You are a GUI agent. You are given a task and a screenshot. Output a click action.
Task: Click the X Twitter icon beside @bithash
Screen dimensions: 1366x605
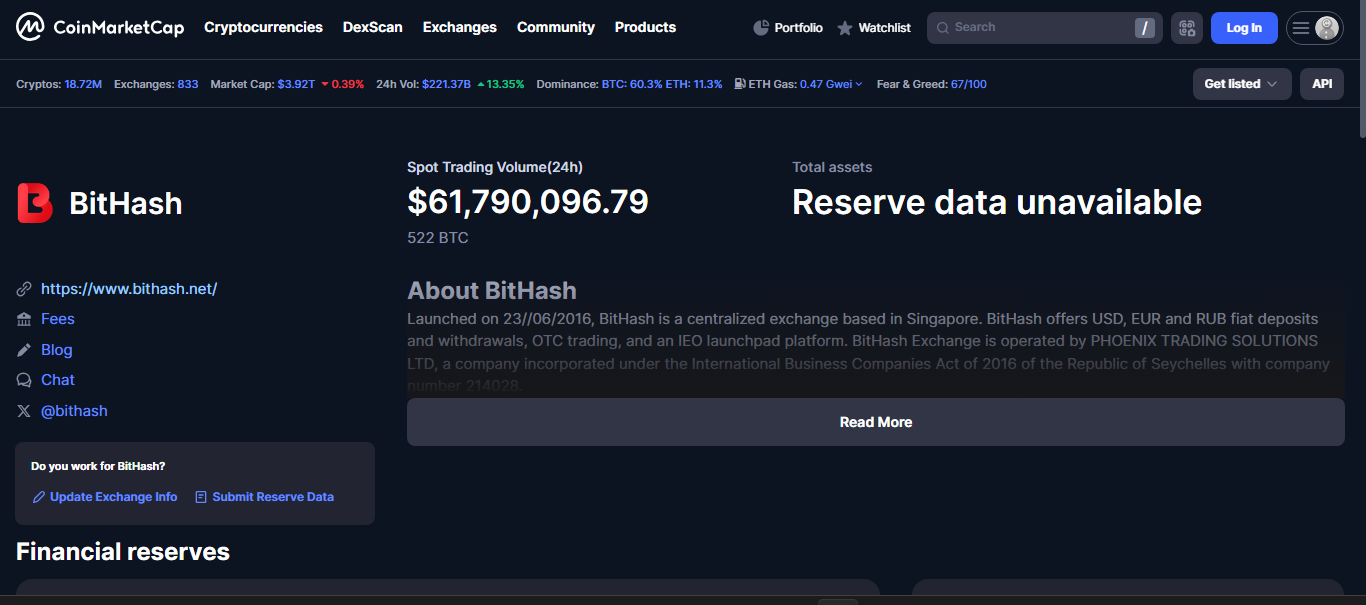[24, 411]
